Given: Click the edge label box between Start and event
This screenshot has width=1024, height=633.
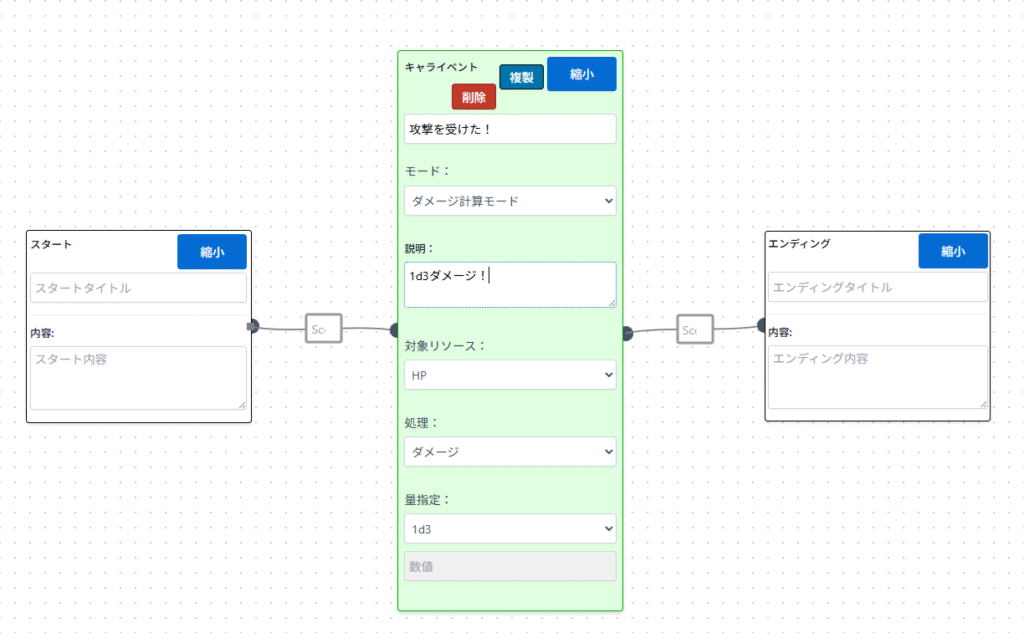Looking at the screenshot, I should click(x=324, y=328).
